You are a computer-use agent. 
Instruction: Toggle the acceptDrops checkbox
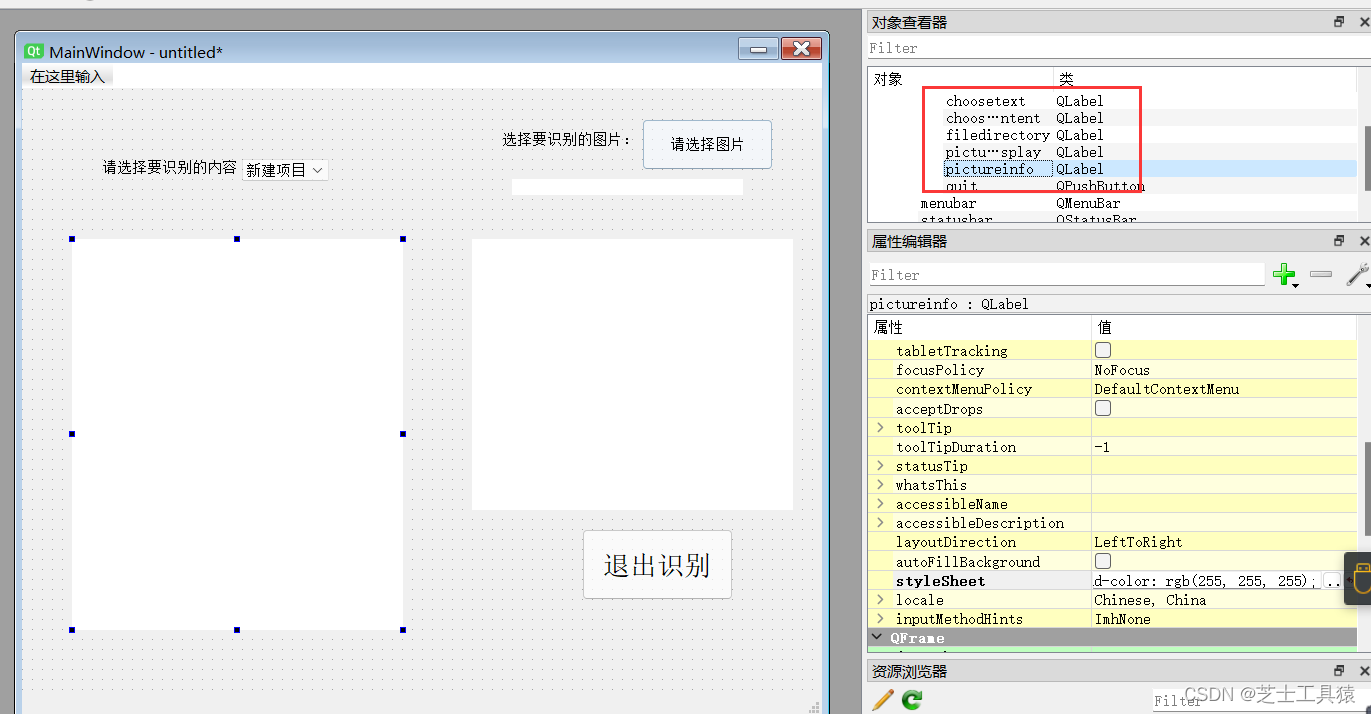tap(1103, 408)
